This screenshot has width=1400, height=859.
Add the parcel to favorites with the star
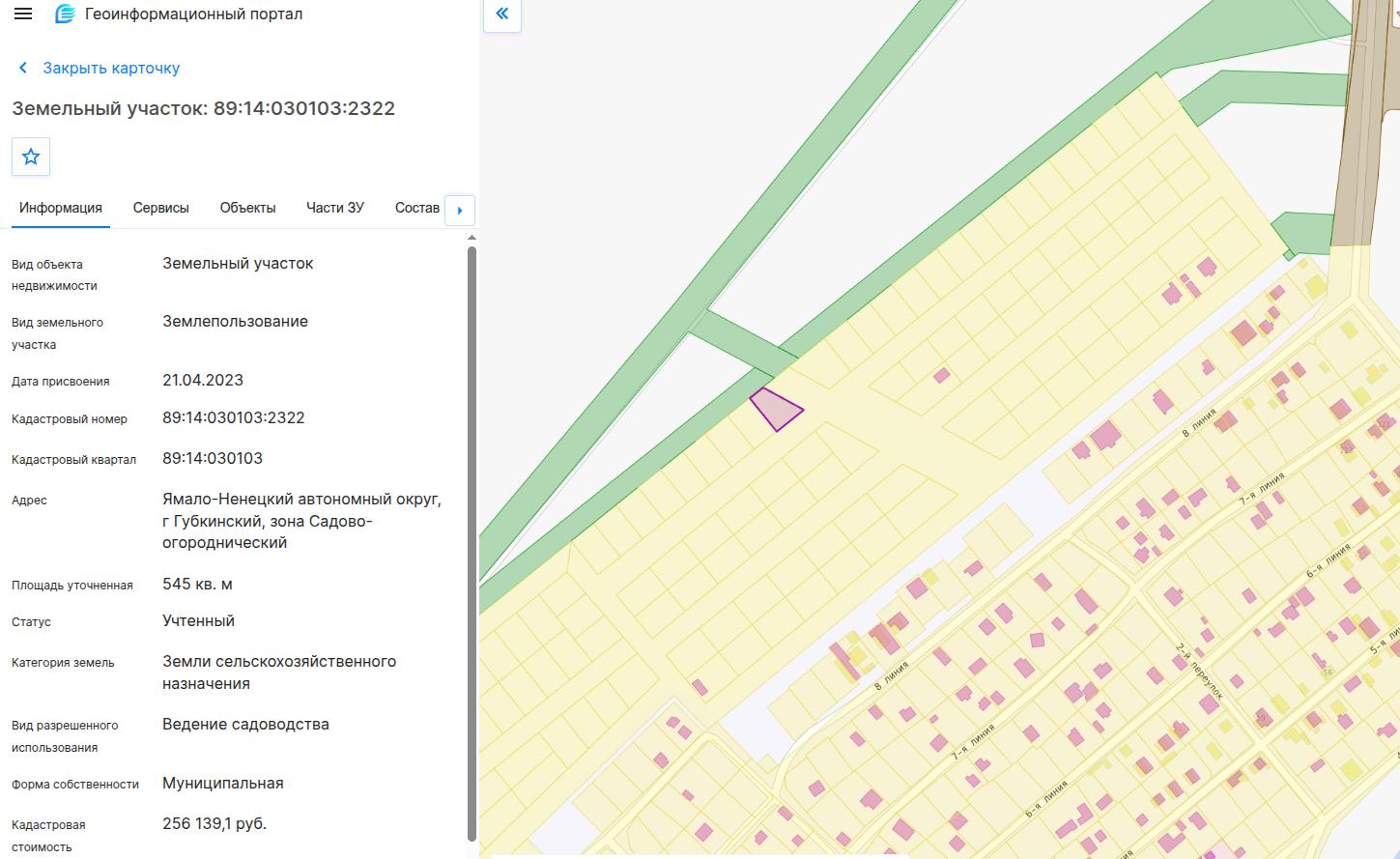click(31, 157)
